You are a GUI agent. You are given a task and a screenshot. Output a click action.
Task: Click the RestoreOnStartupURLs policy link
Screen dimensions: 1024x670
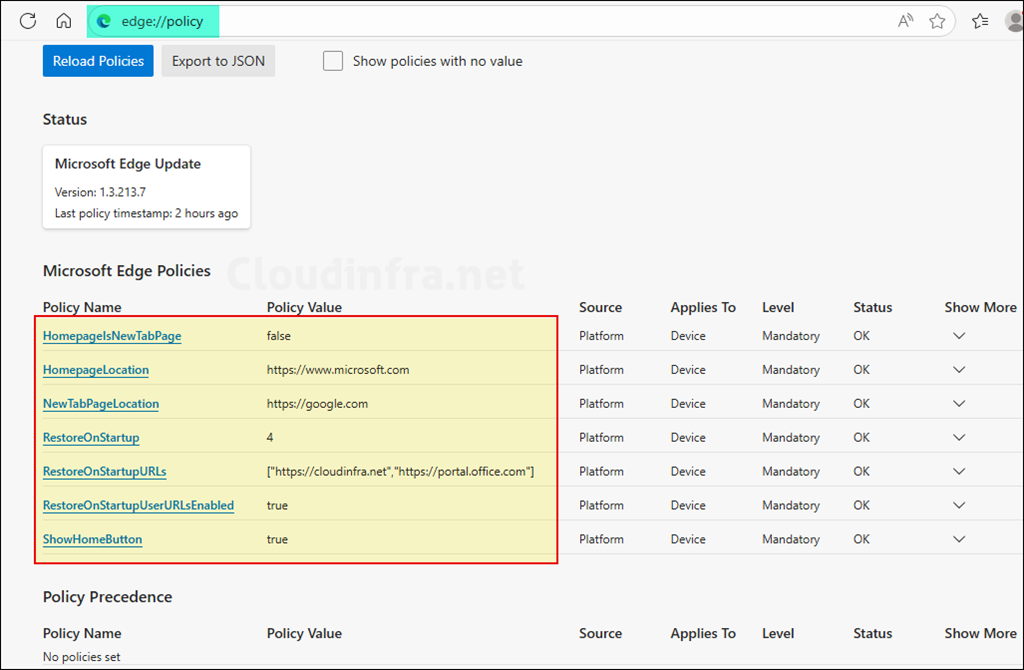(104, 471)
